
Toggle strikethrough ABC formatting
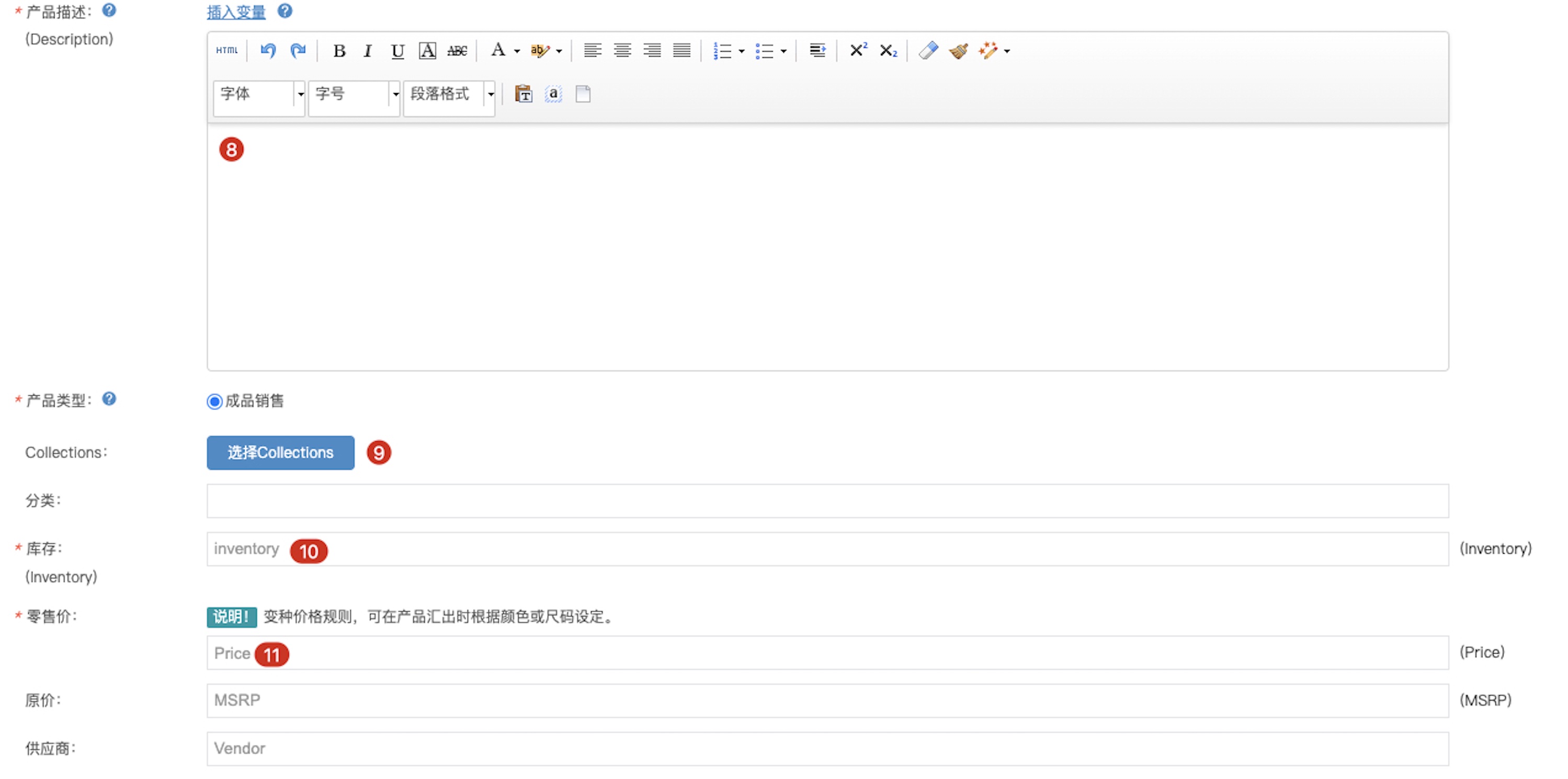click(457, 51)
